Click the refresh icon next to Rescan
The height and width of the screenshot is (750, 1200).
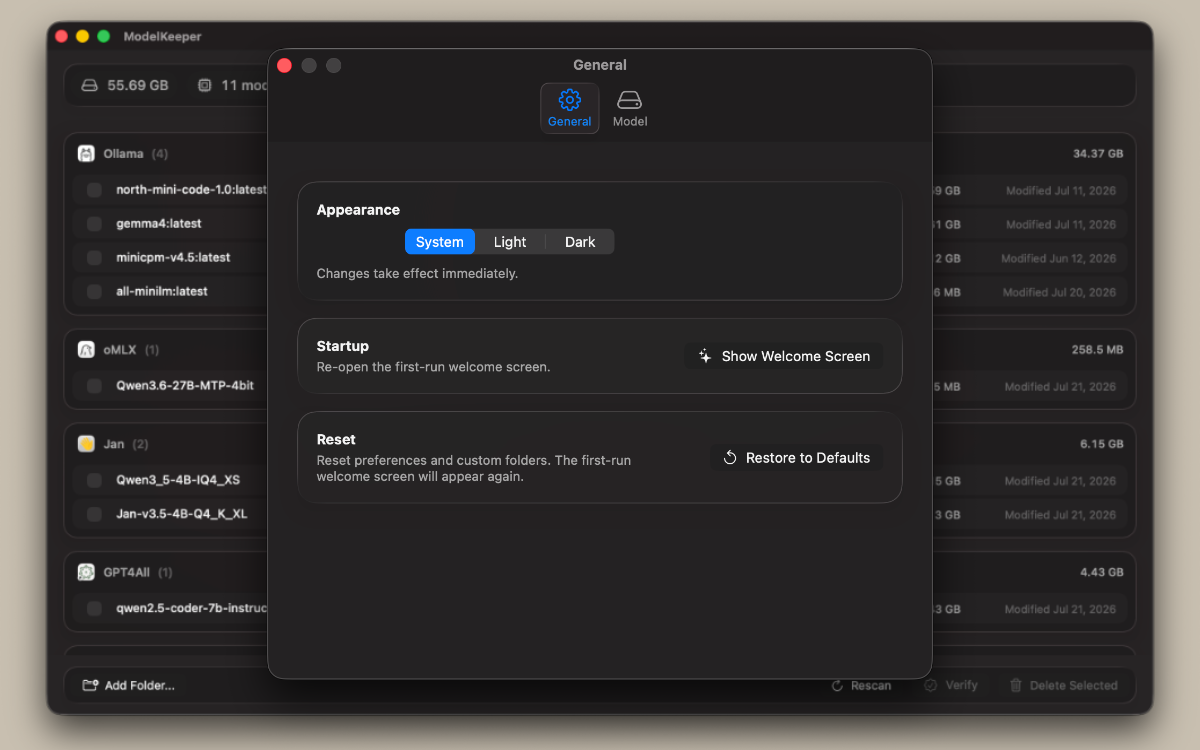coord(838,686)
